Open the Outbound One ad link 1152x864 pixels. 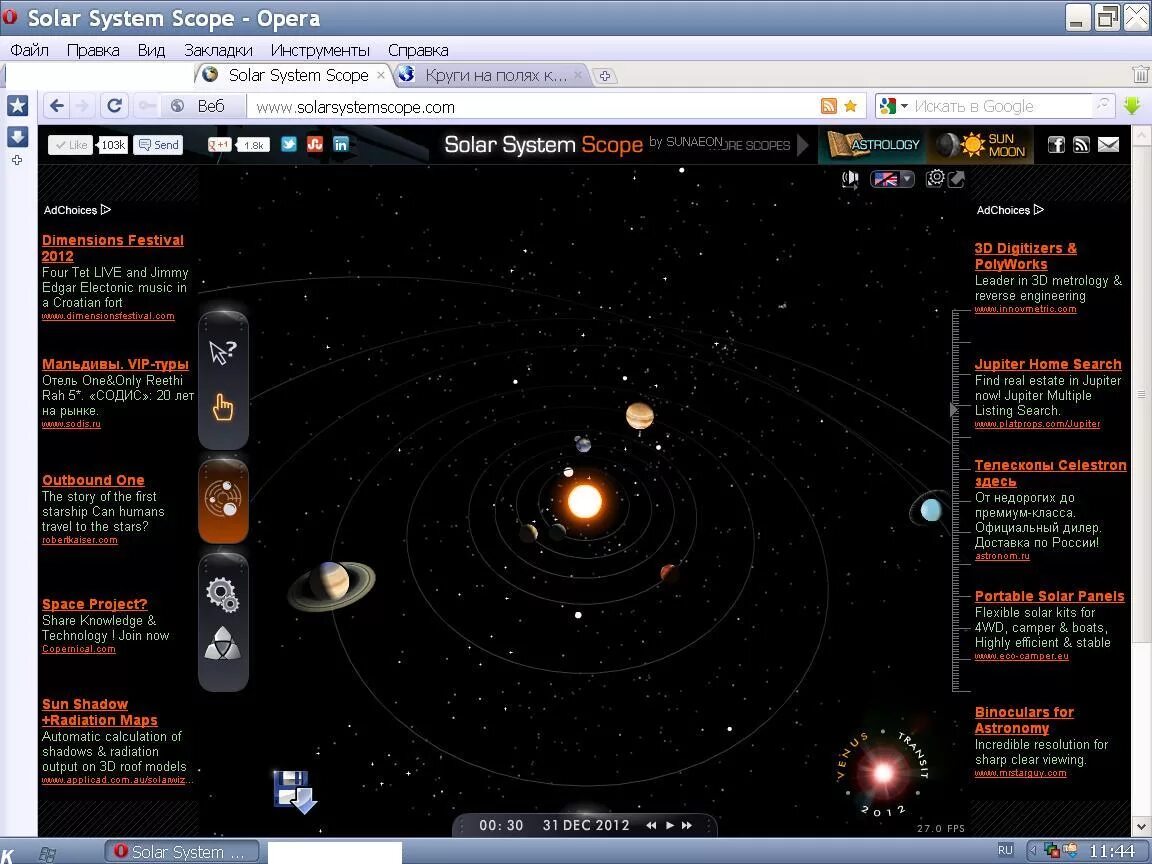93,480
